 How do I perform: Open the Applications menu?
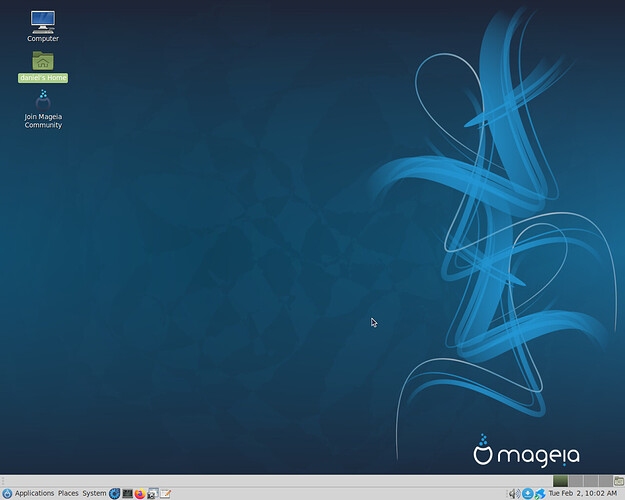pyautogui.click(x=34, y=493)
